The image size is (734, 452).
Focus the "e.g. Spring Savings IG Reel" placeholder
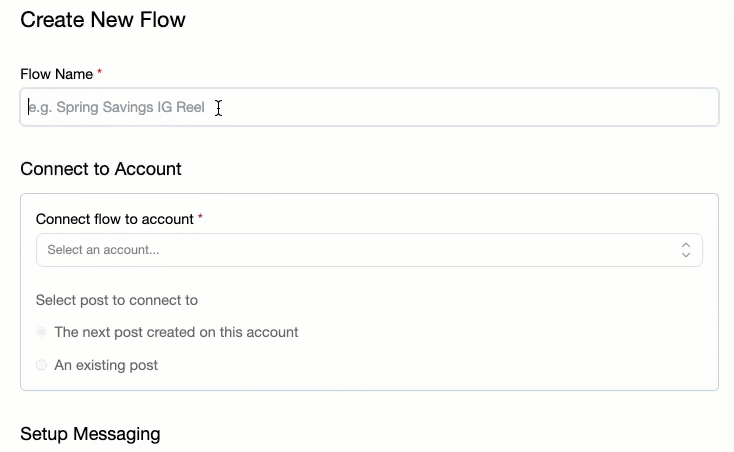click(x=116, y=108)
